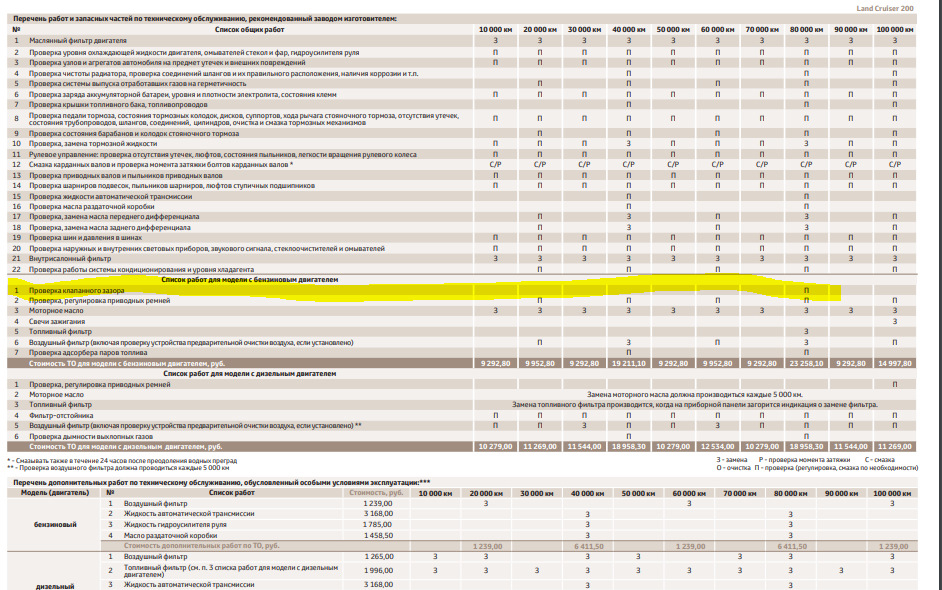Click the "Land Cruiser 200" title text
Viewport: 942px width, 590px height.
(884, 8)
